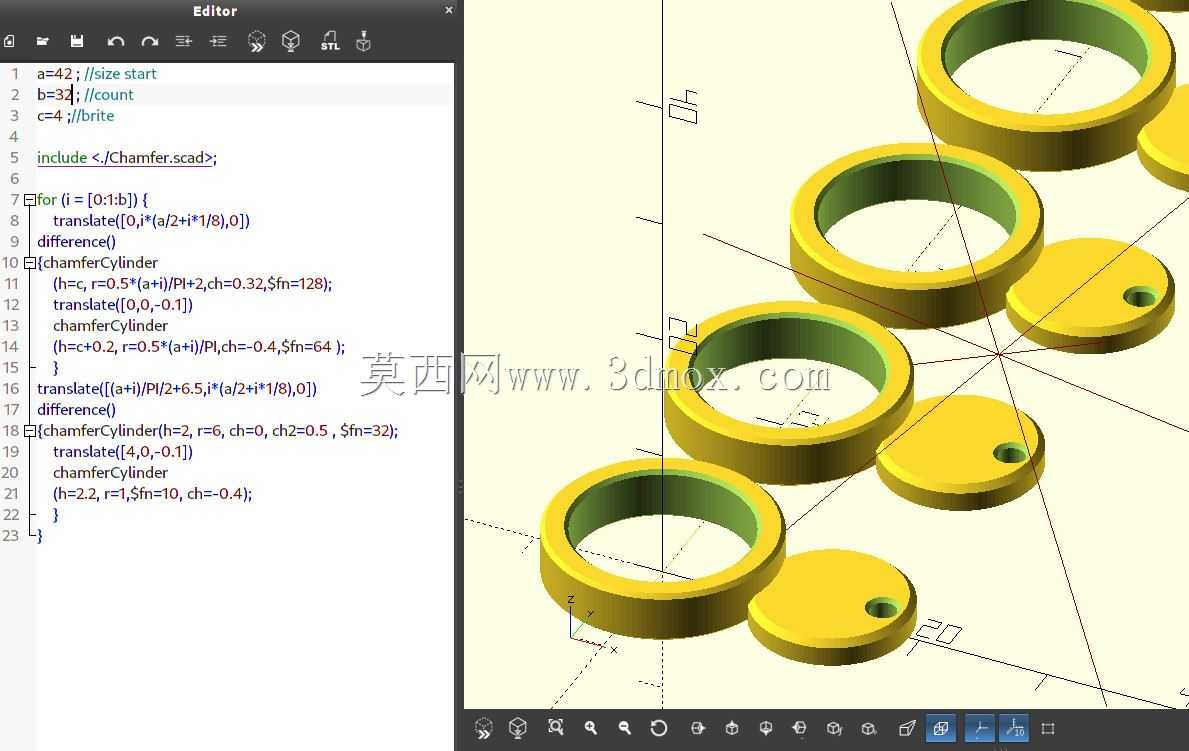Click the 'c=4 ;//brite' line
Viewport: 1189px width, 751px height.
75,116
